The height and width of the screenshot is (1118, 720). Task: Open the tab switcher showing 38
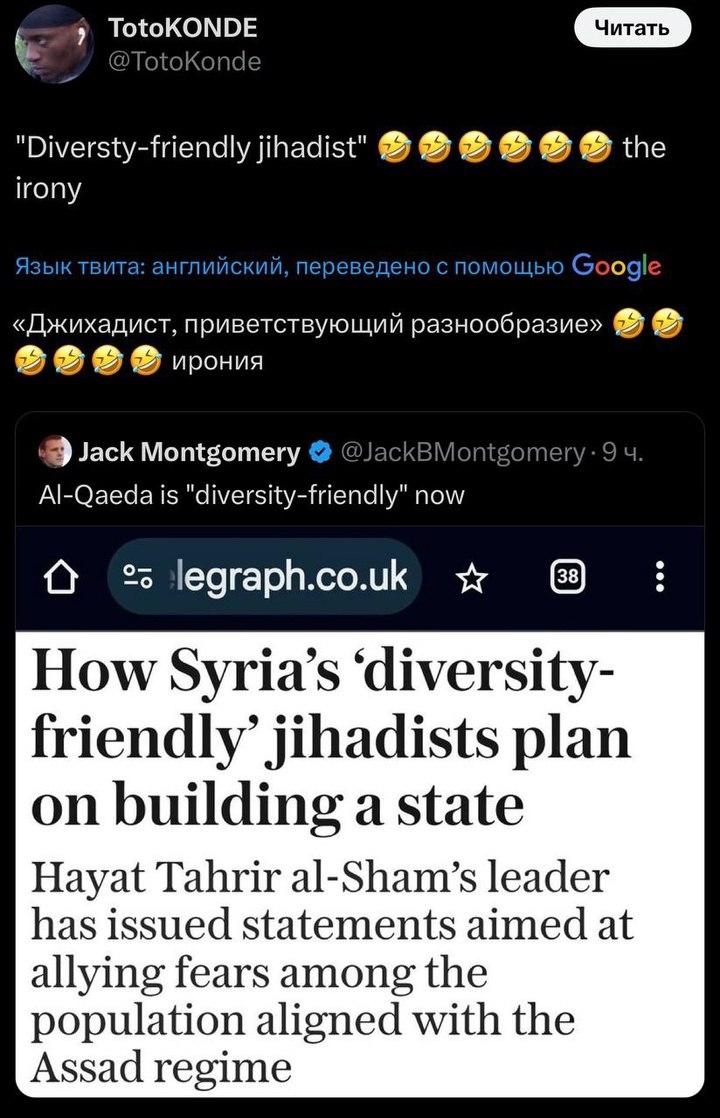[568, 578]
